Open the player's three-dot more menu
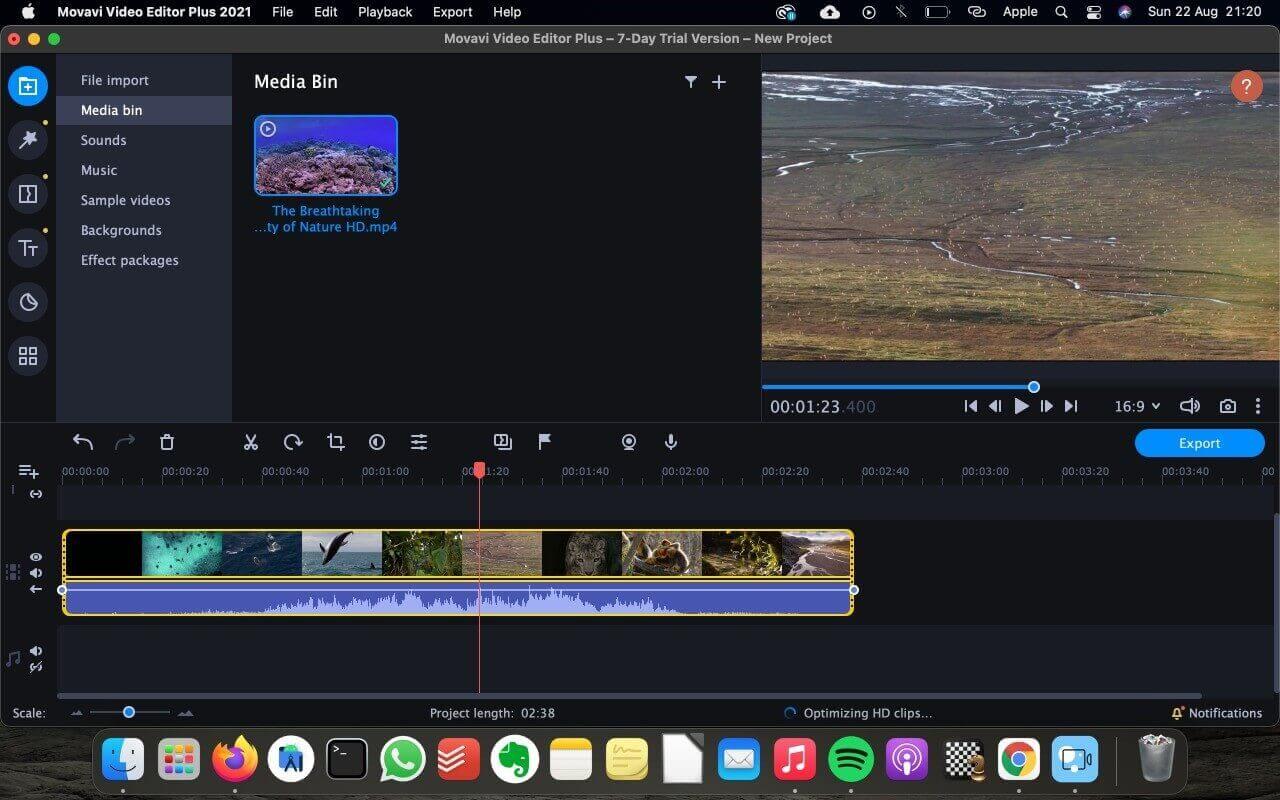Screen dimensions: 1280x800 [x=1258, y=406]
